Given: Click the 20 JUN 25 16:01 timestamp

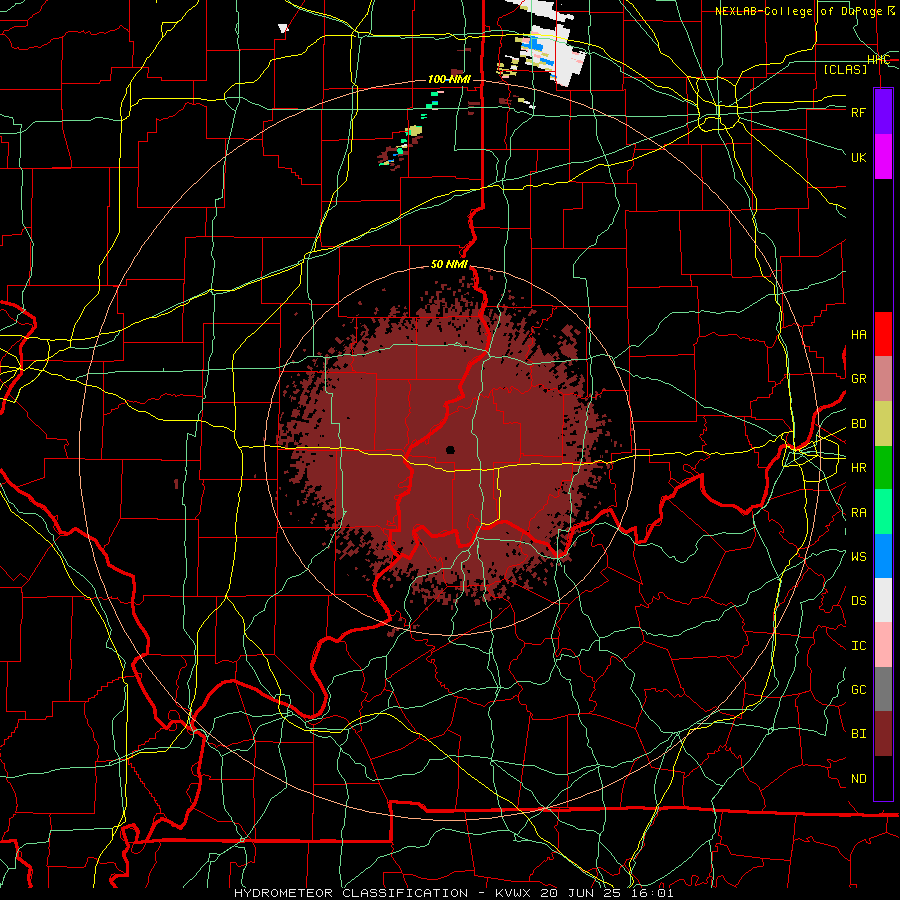Looking at the screenshot, I should (607, 893).
